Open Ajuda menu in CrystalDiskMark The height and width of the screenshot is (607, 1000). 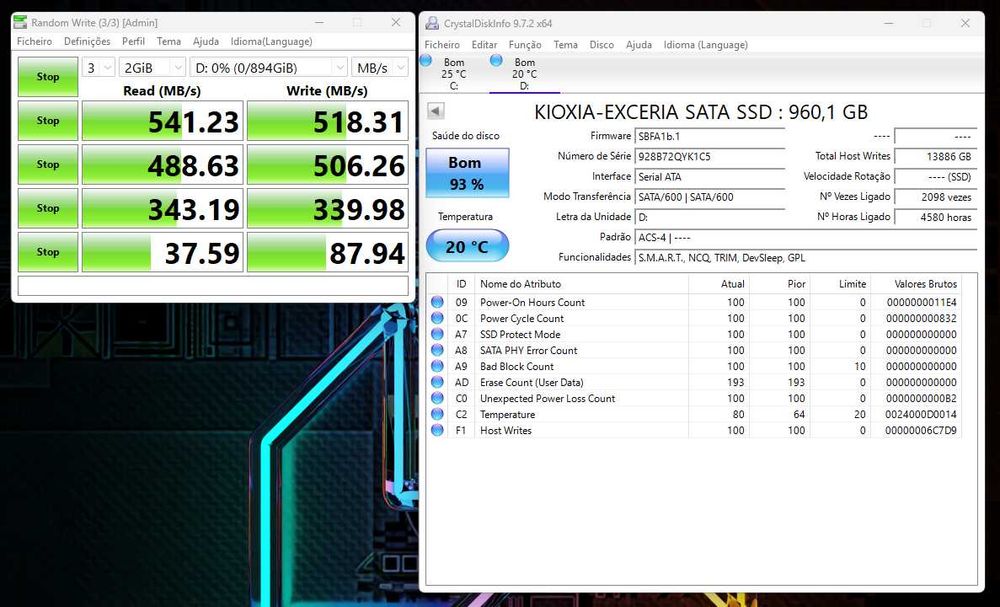[206, 41]
